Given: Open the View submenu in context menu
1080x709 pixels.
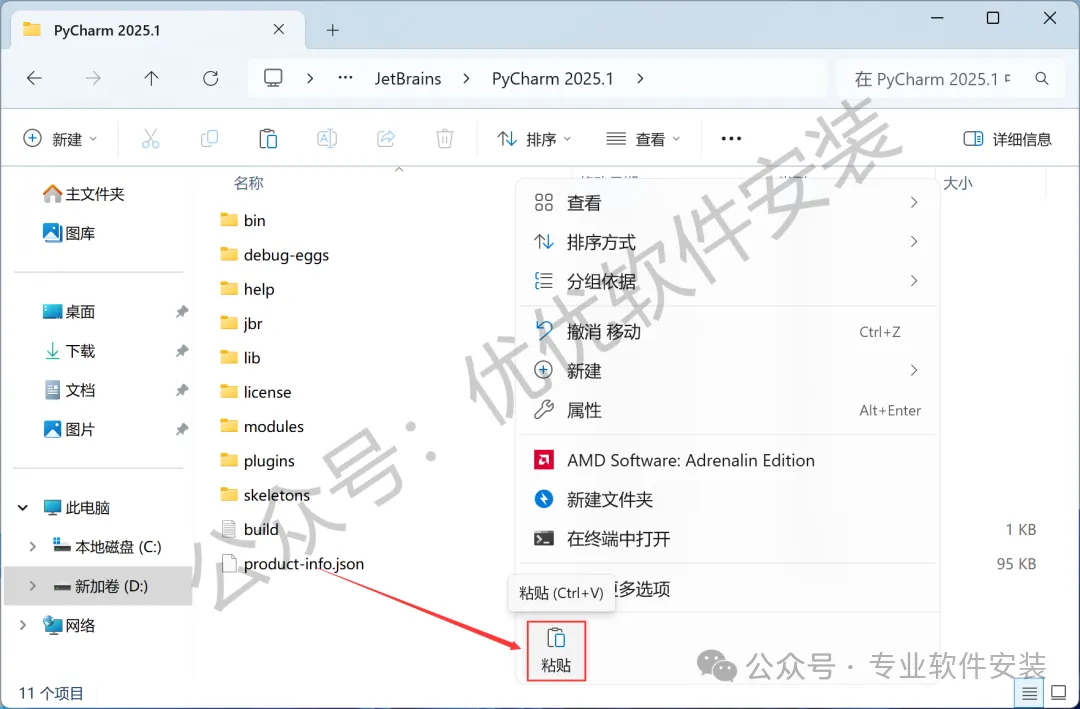Looking at the screenshot, I should [x=727, y=203].
